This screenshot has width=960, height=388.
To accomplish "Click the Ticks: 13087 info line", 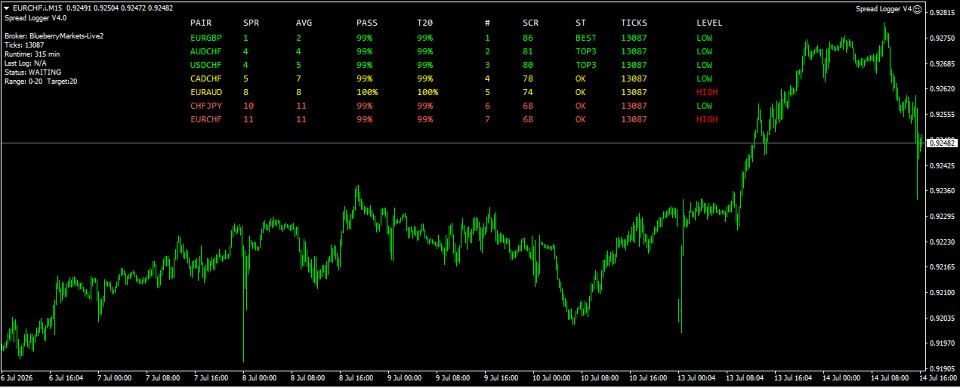I will coord(23,45).
